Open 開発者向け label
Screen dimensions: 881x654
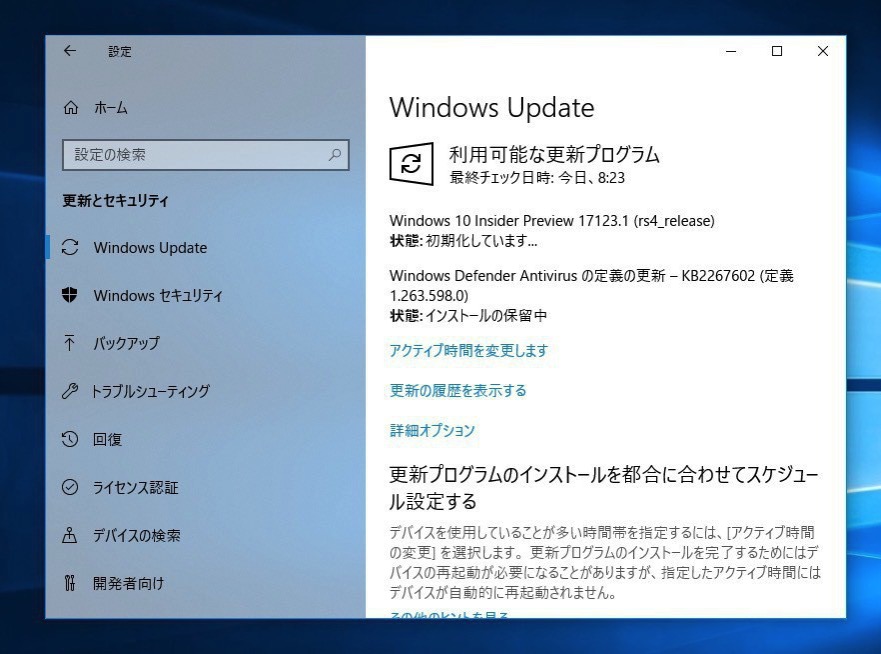129,584
